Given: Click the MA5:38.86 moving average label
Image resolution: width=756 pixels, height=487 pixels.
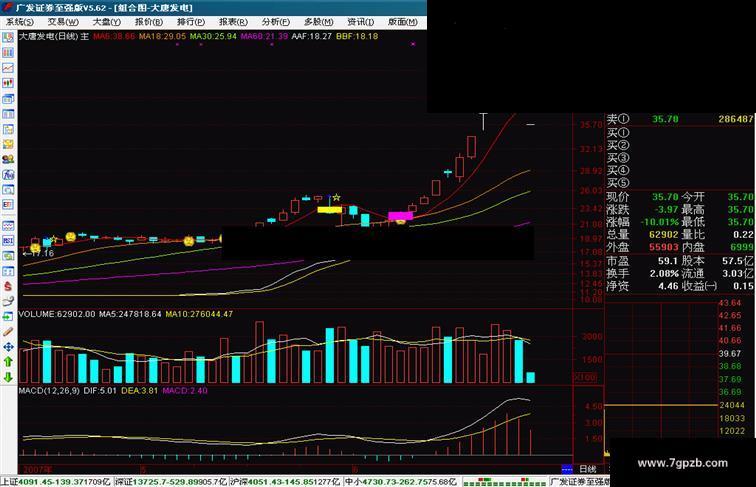Looking at the screenshot, I should click(114, 36).
